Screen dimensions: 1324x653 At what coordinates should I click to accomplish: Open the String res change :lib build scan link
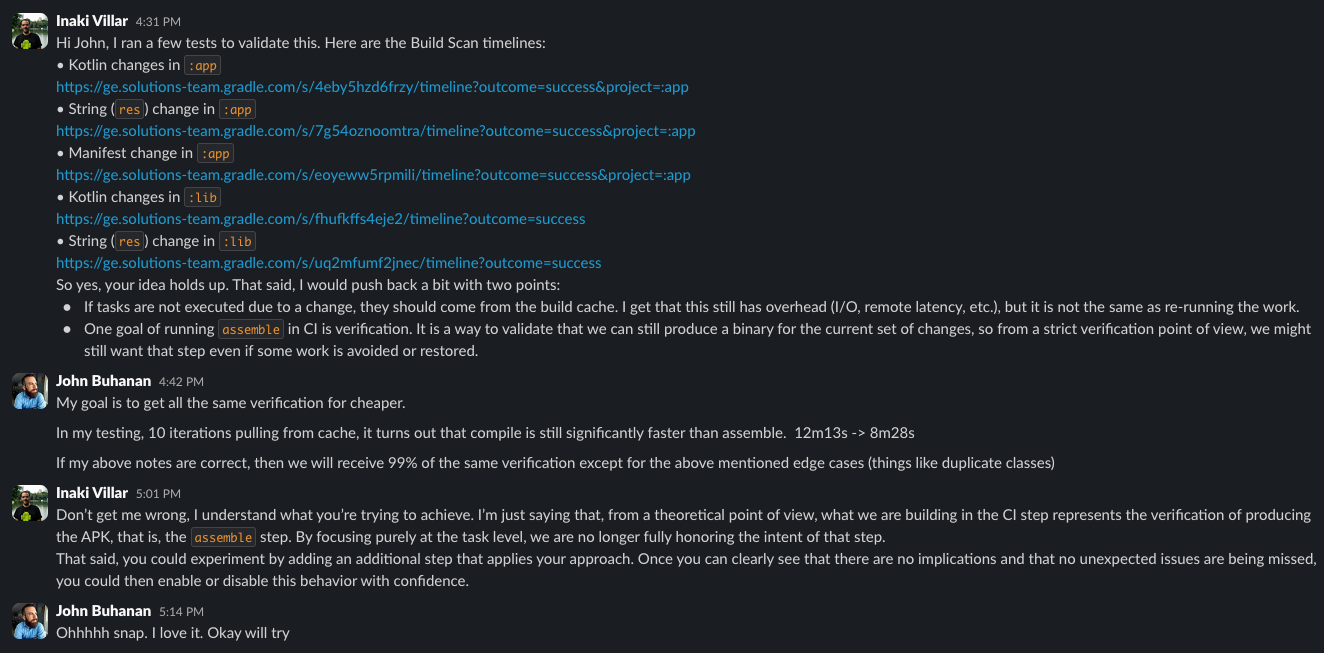point(328,263)
